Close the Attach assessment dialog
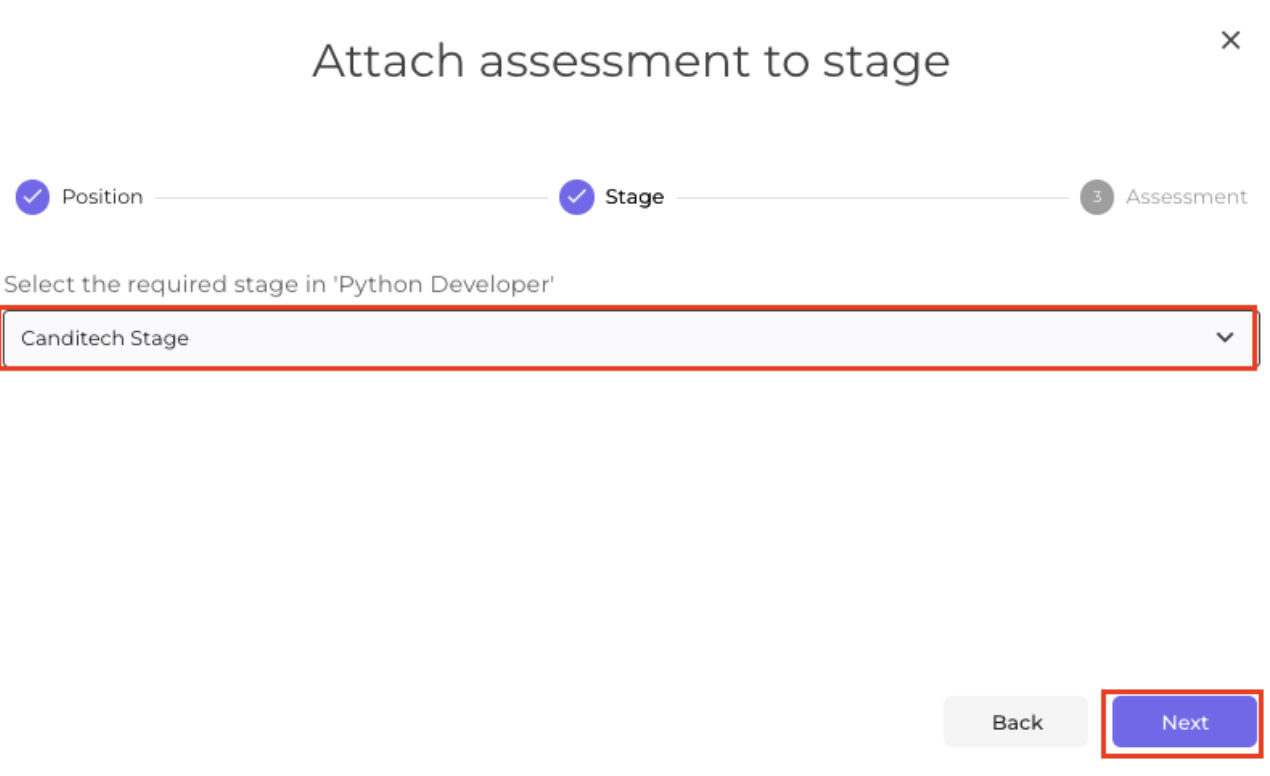 (1230, 40)
